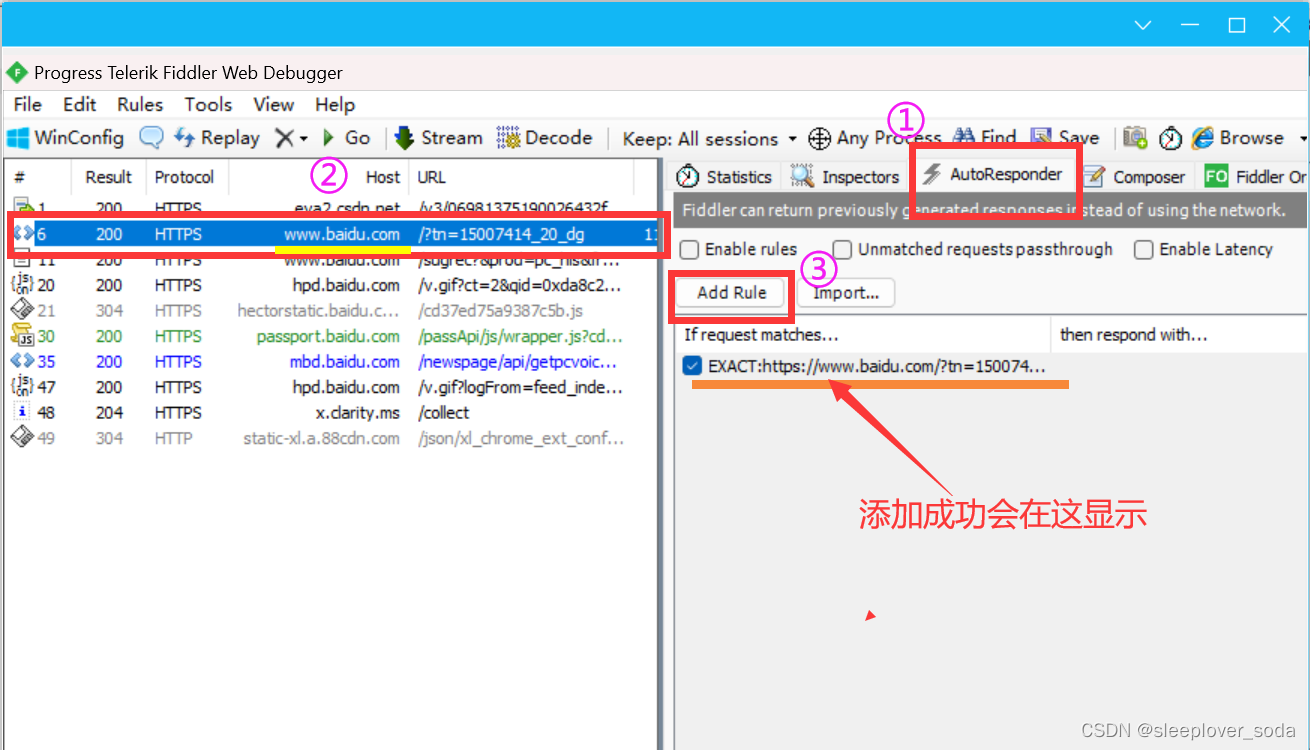
Task: Click the camera screenshot icon
Action: pos(1135,138)
